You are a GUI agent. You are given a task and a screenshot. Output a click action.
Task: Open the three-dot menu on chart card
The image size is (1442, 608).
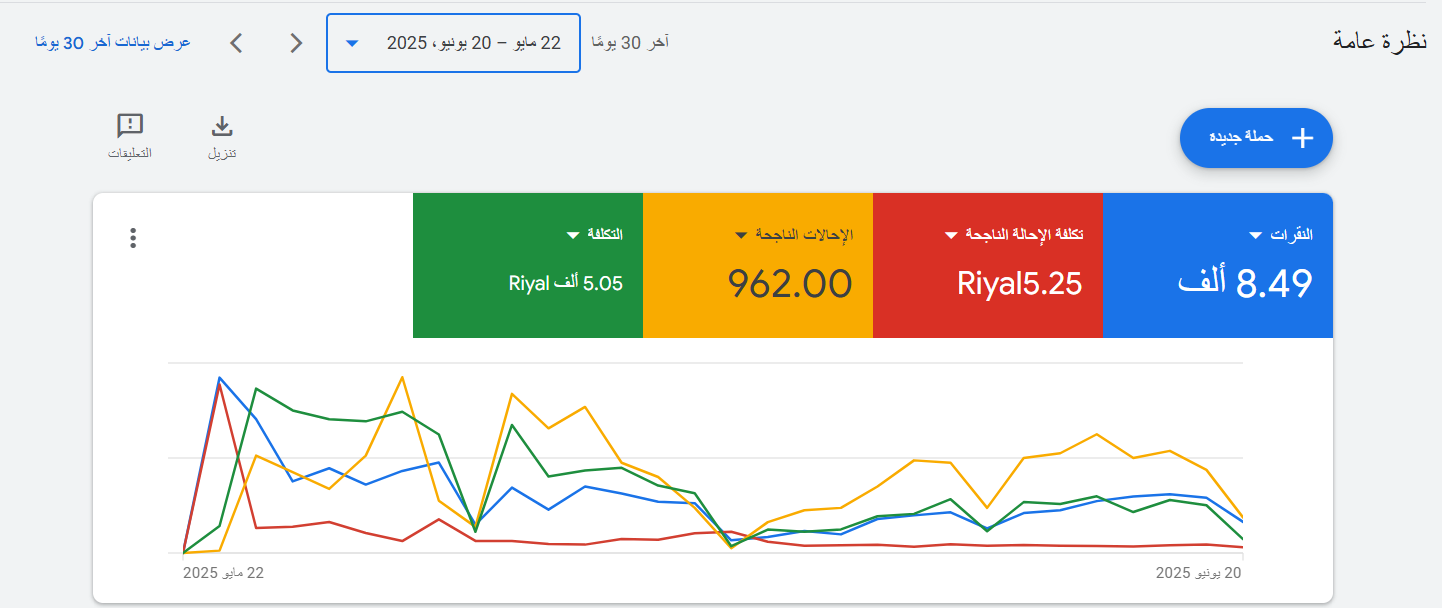point(133,238)
